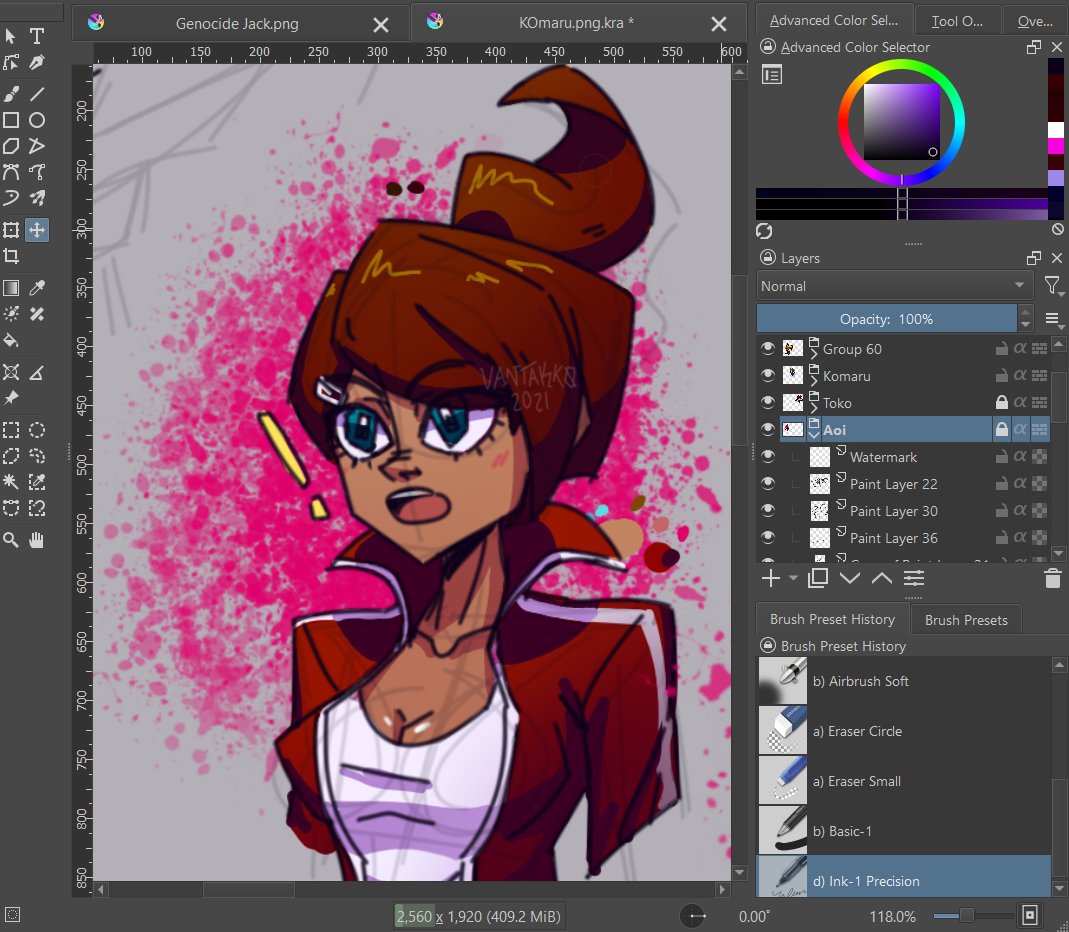Select the Zoom magnifier tool
The image size is (1069, 932).
pos(11,541)
